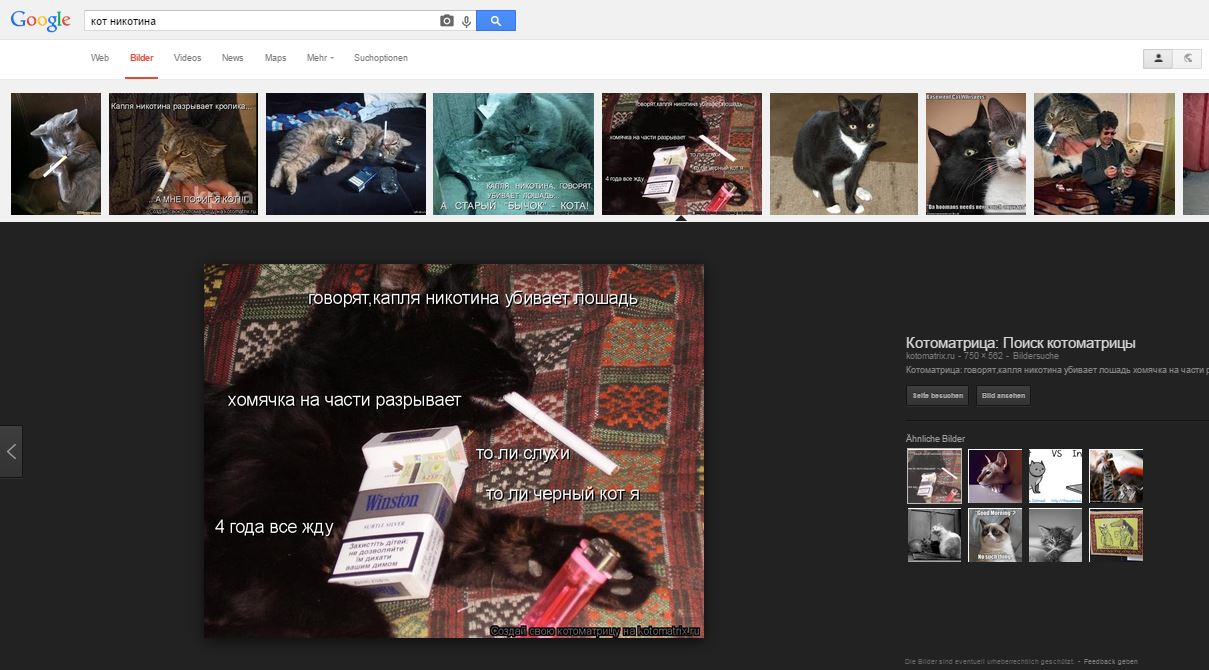Image resolution: width=1209 pixels, height=670 pixels.
Task: Select the News tab
Action: [x=232, y=58]
